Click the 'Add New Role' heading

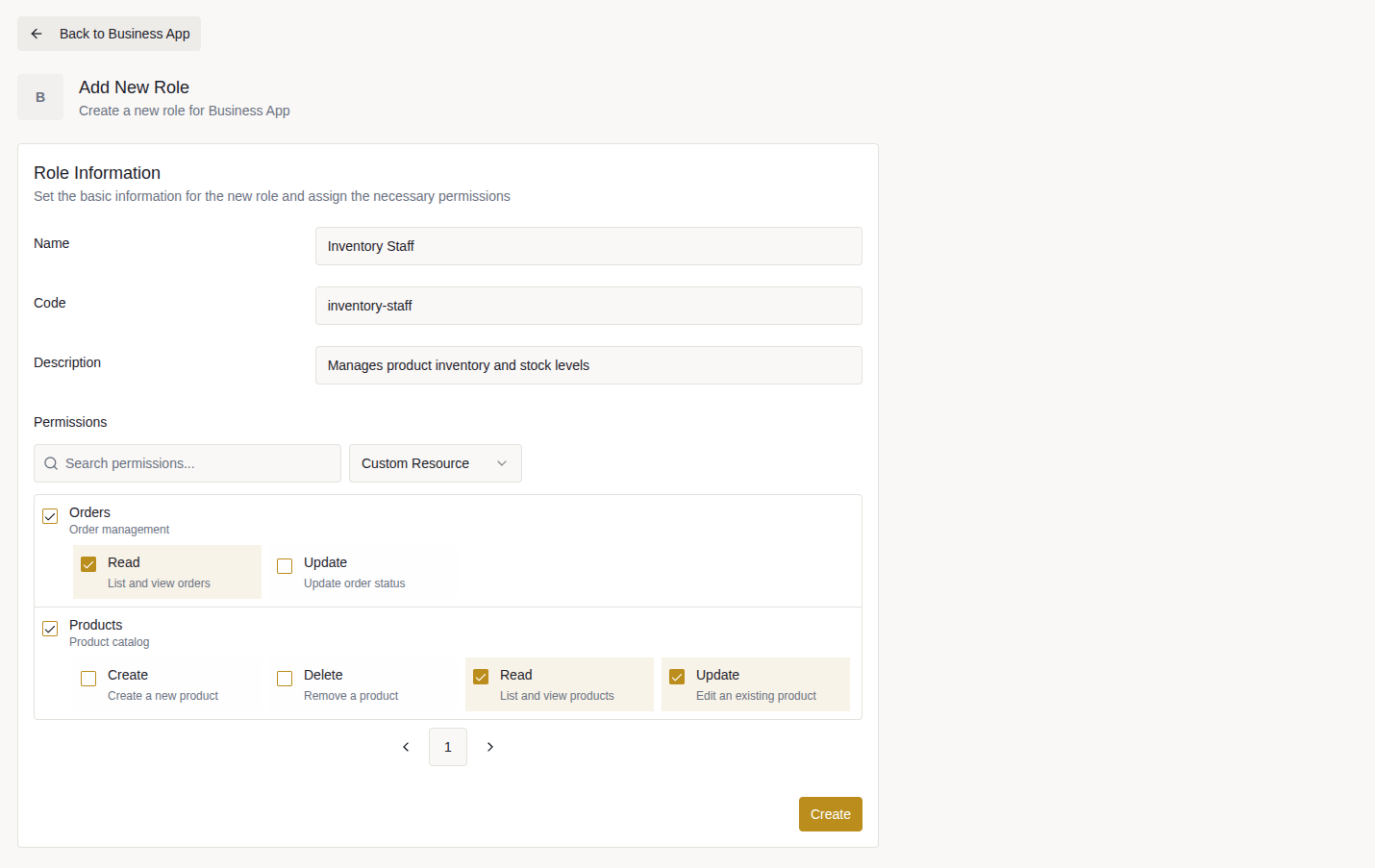point(134,87)
